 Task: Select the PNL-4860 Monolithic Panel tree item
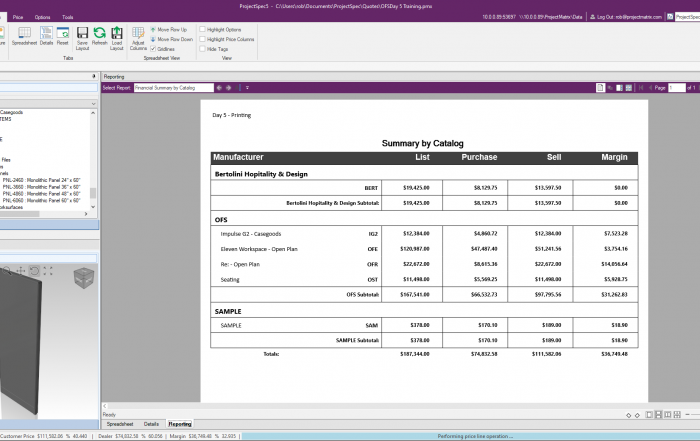[x=47, y=193]
